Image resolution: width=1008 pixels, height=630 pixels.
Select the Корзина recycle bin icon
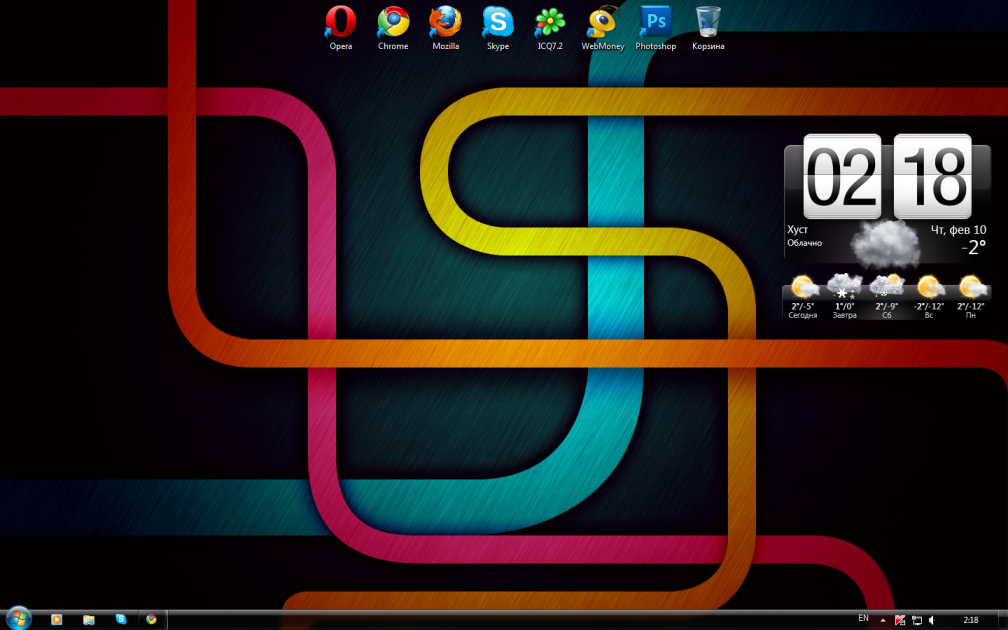click(x=708, y=22)
